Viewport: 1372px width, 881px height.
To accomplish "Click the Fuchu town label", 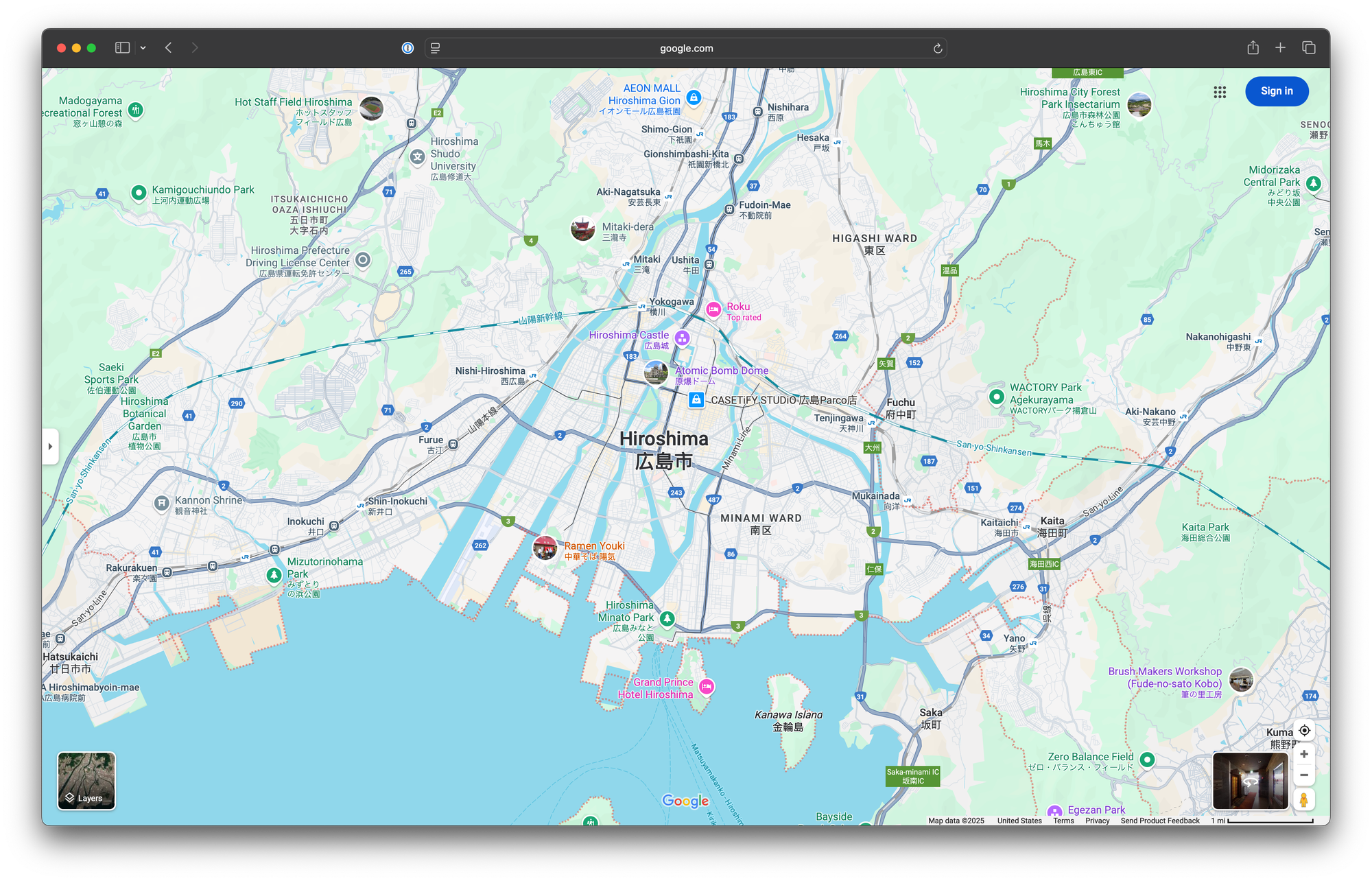I will [901, 408].
